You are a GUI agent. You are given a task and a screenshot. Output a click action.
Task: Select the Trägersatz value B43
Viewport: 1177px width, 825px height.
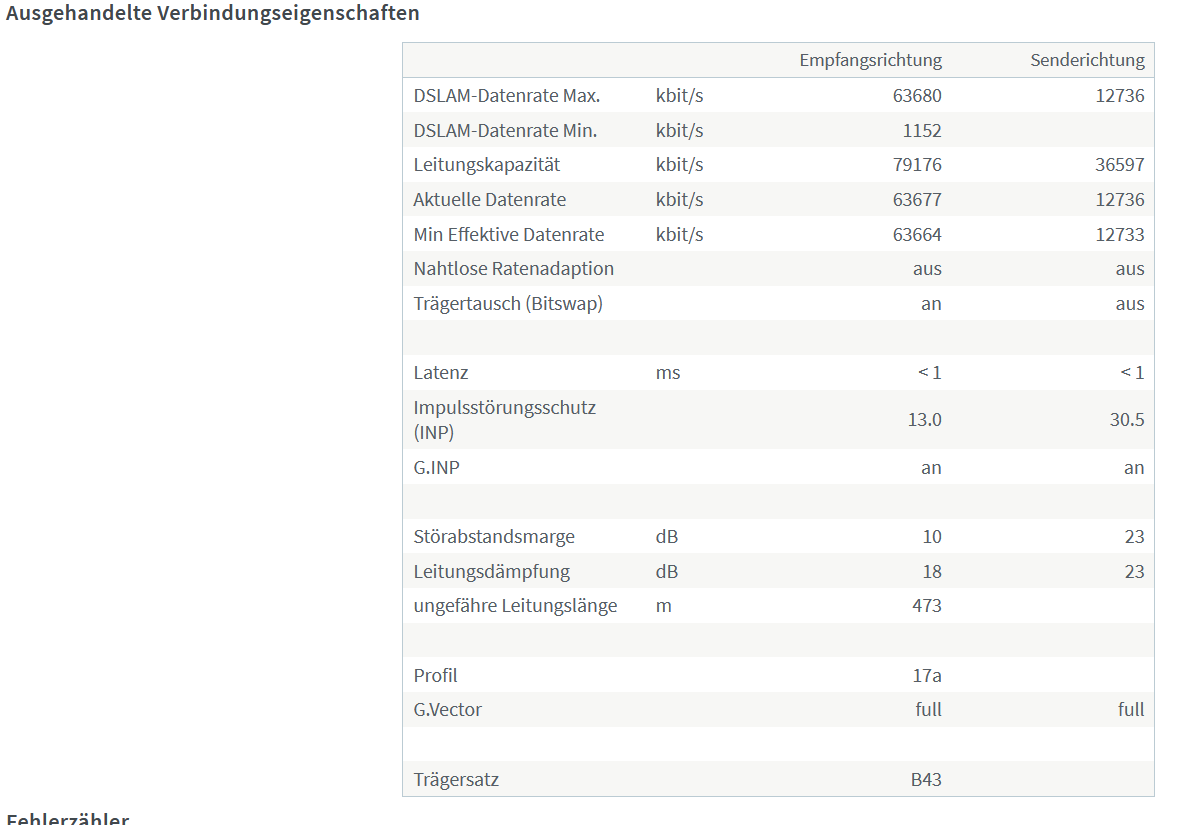(x=926, y=780)
